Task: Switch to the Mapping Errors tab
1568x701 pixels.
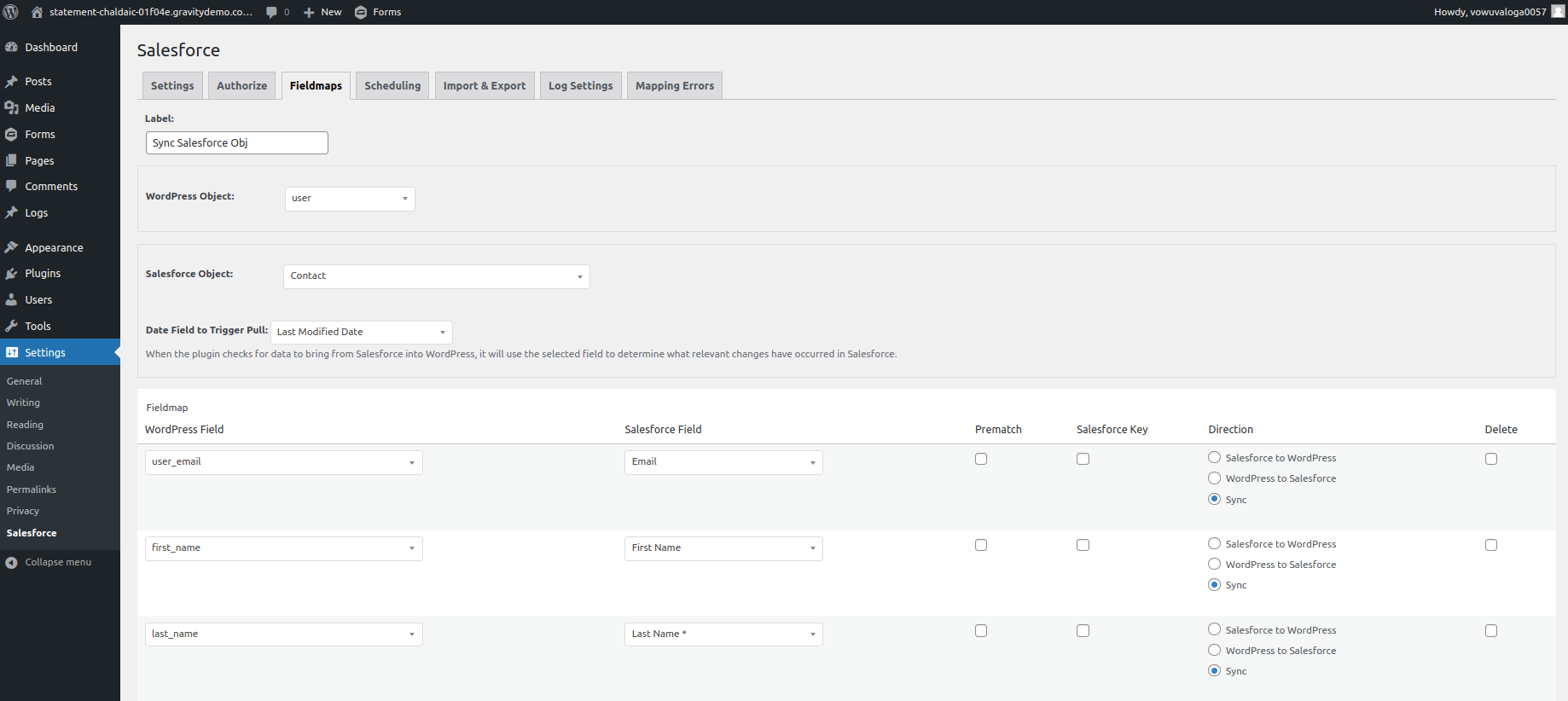Action: point(675,86)
